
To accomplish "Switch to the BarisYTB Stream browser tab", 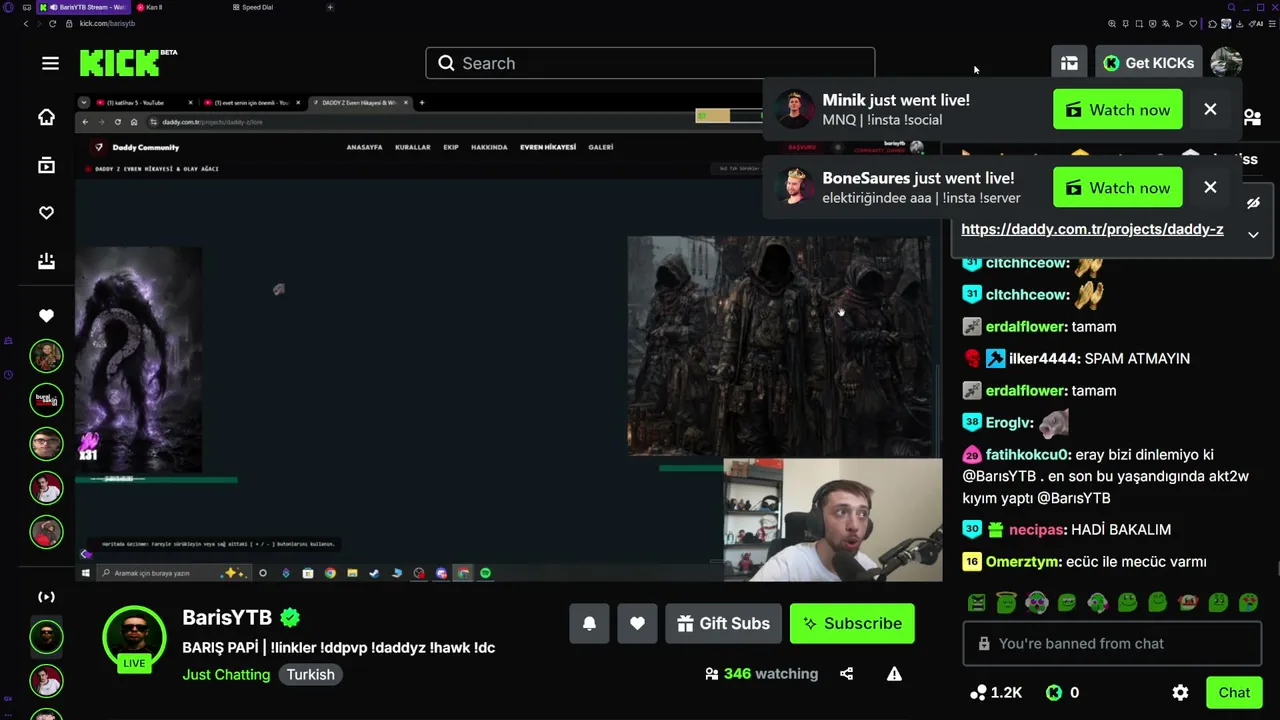I will [x=83, y=7].
